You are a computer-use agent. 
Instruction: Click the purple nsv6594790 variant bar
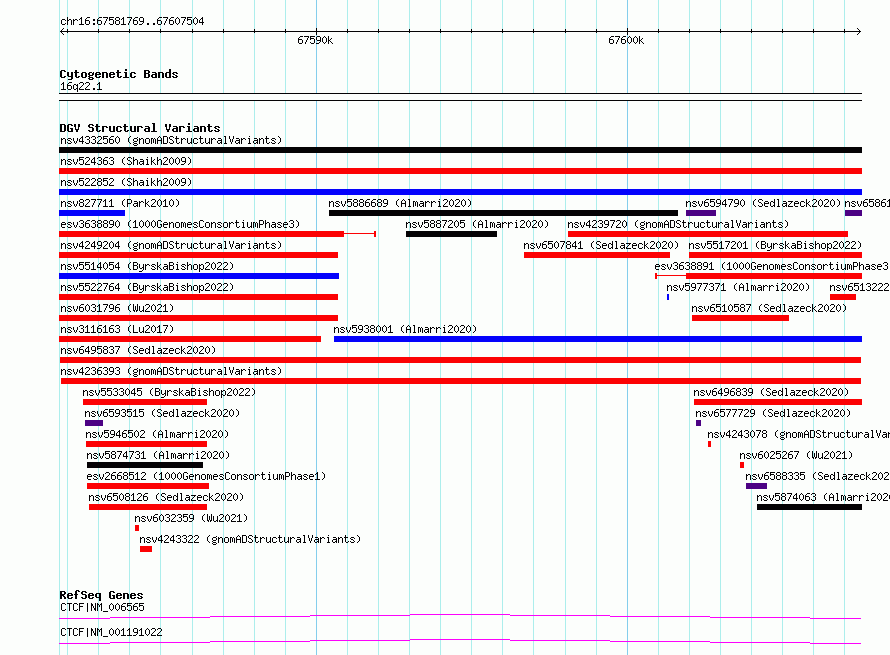pos(701,213)
